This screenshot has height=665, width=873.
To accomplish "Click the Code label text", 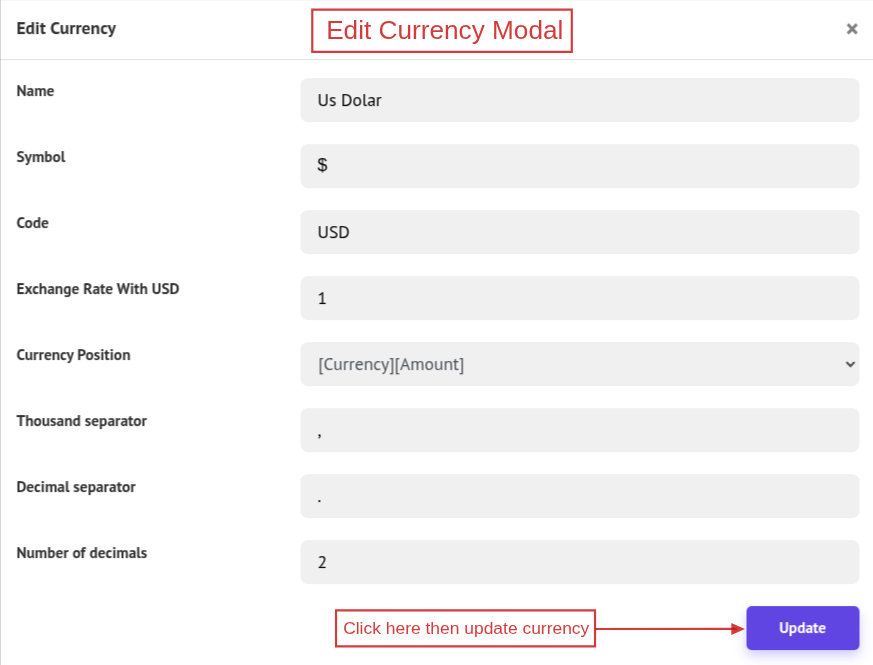I will click(32, 223).
